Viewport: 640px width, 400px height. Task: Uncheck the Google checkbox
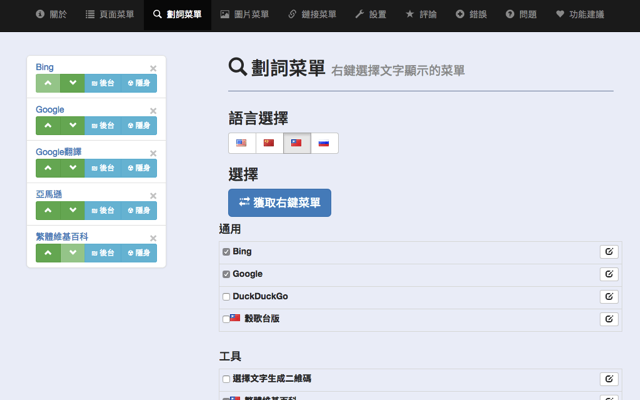pos(226,274)
